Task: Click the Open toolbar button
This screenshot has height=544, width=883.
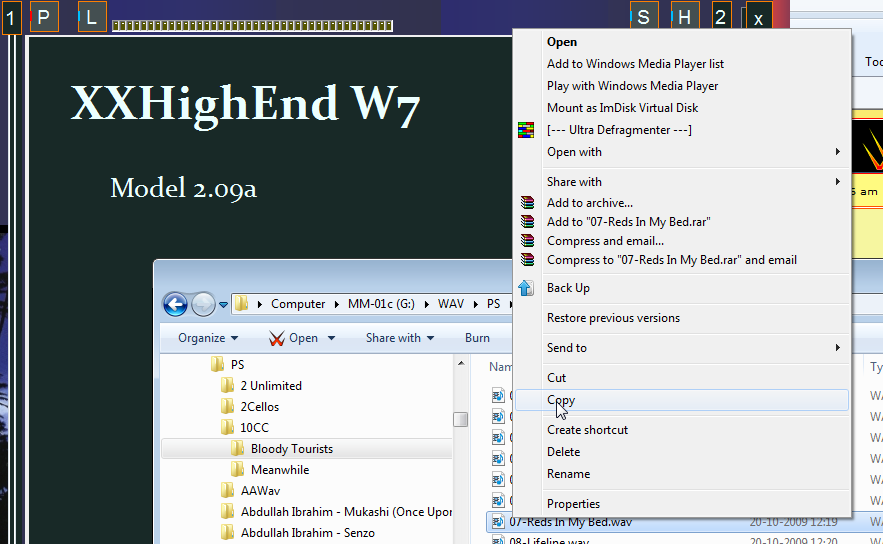Action: pos(293,338)
